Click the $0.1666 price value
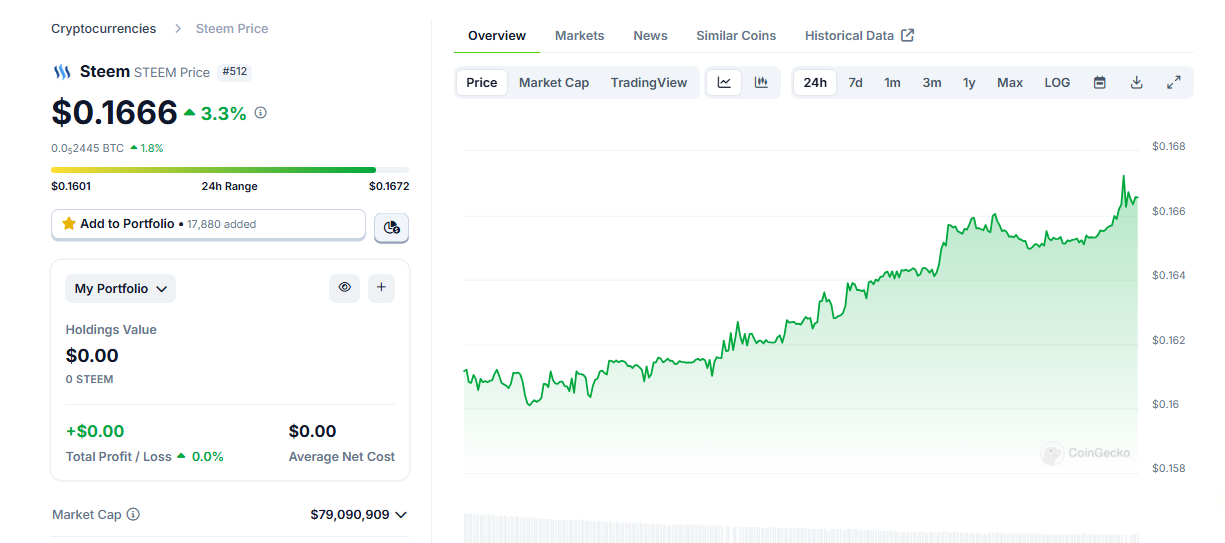The image size is (1225, 543). [114, 113]
